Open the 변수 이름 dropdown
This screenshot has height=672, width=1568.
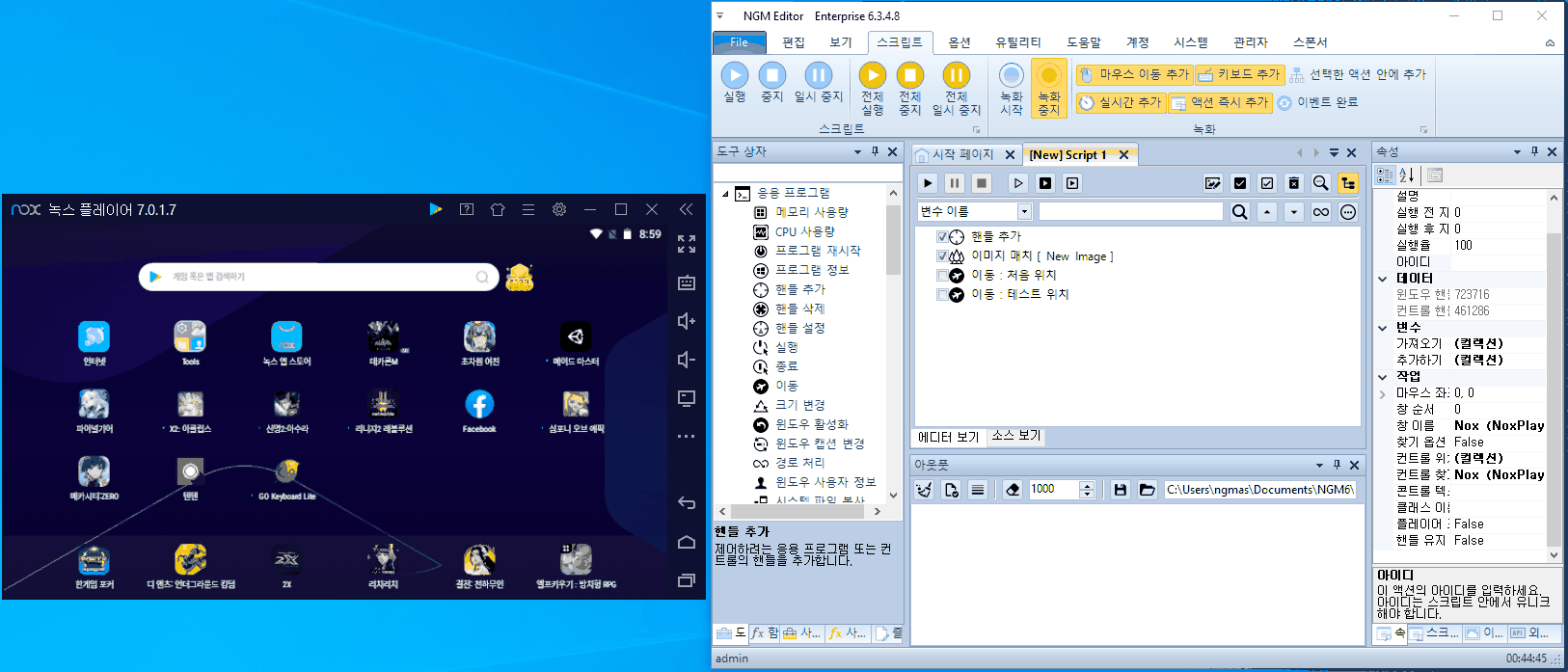(x=1025, y=212)
